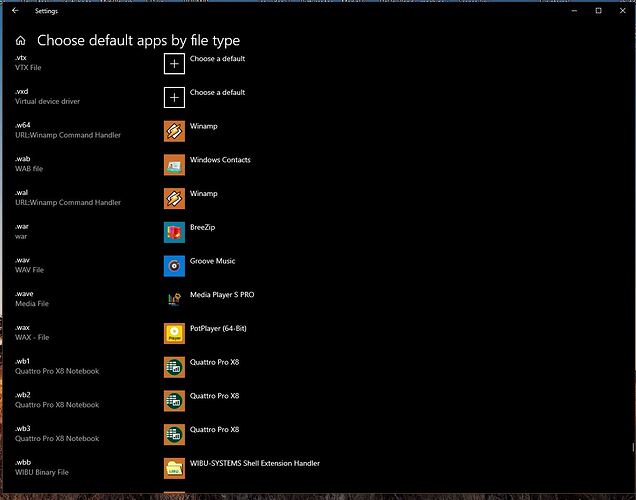The width and height of the screenshot is (636, 500).
Task: Click the 'Media File' description under .wave
Action: click(32, 303)
